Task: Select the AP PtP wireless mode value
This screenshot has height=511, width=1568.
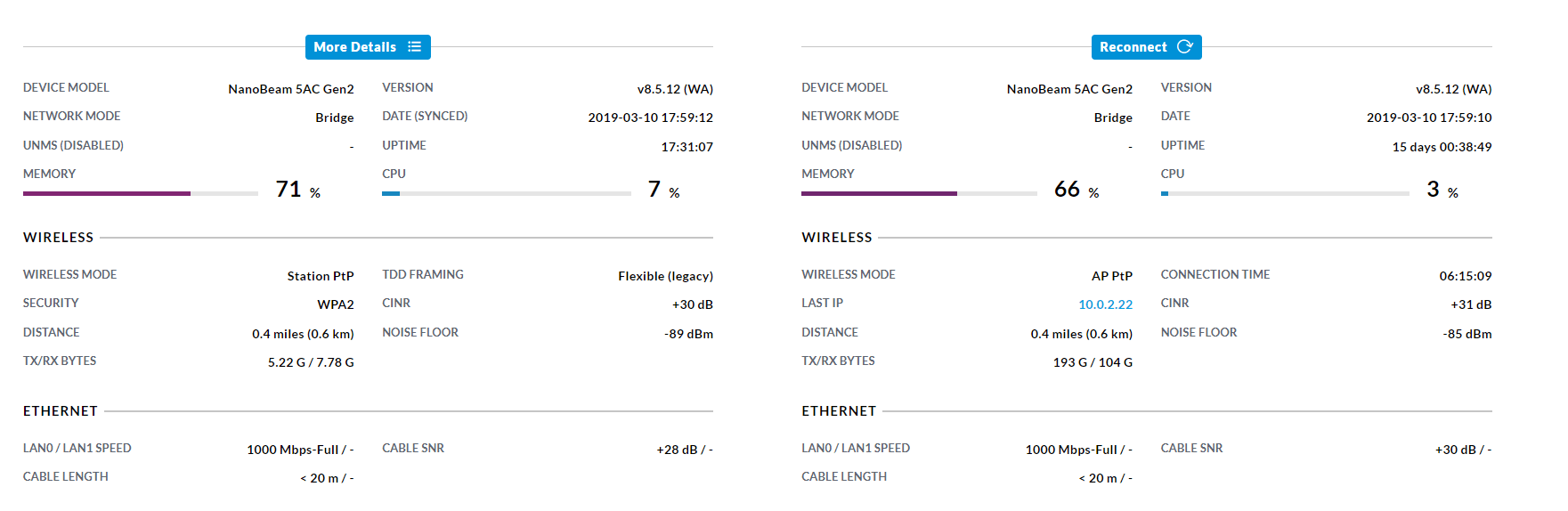Action: click(x=1111, y=276)
